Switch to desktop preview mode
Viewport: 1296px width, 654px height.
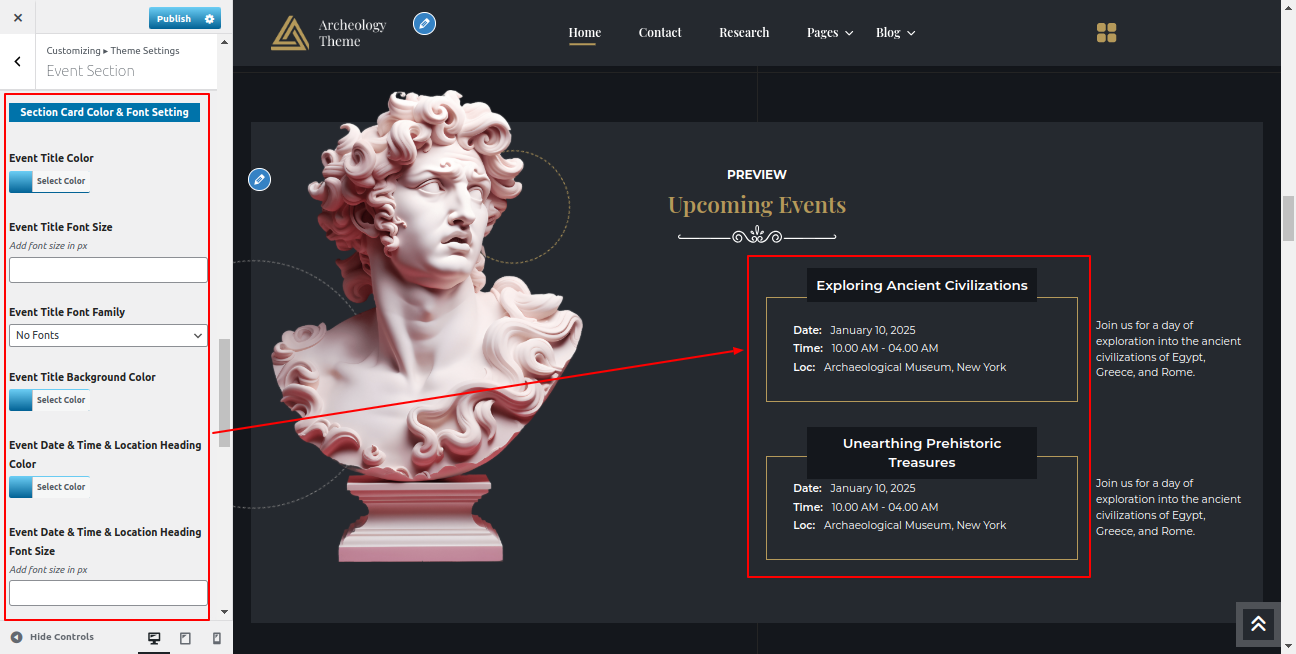pyautogui.click(x=154, y=638)
